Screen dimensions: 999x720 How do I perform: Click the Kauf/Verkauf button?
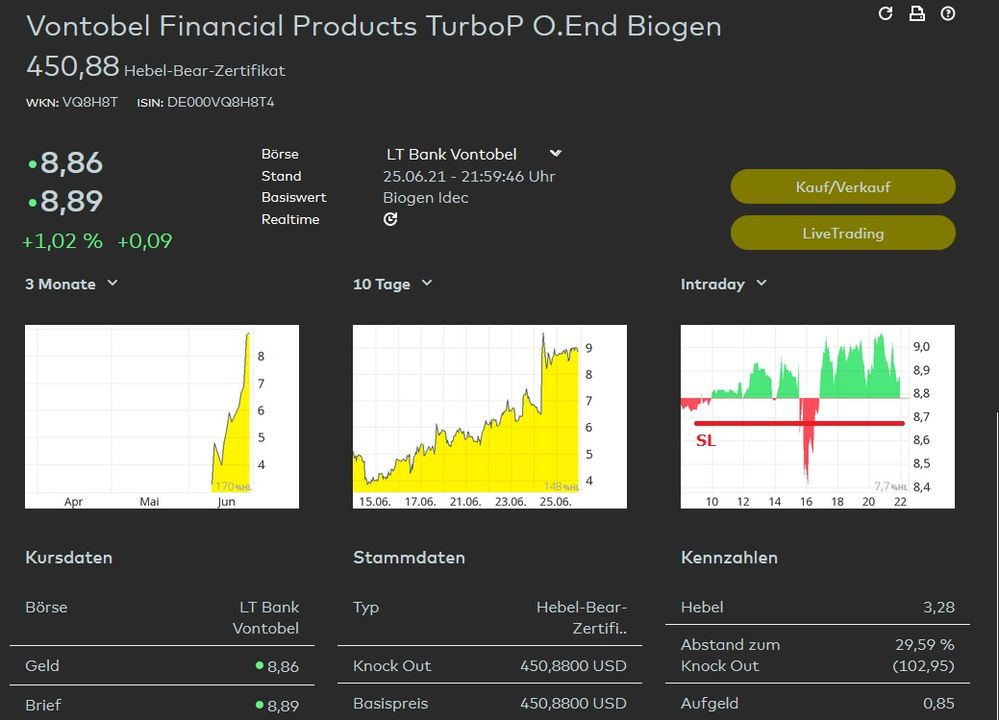843,186
